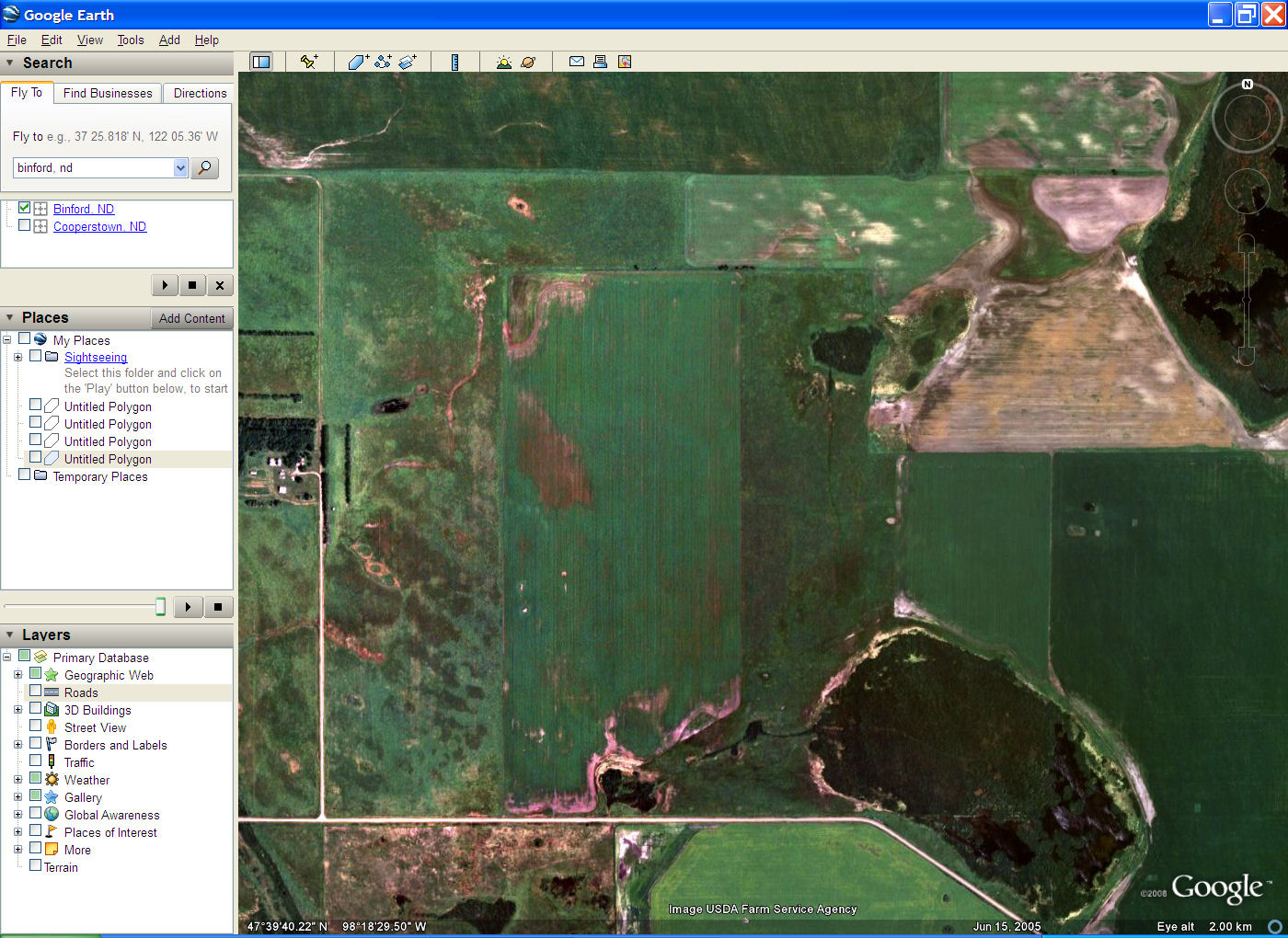Open the Tools menu
1288x938 pixels.
[131, 40]
